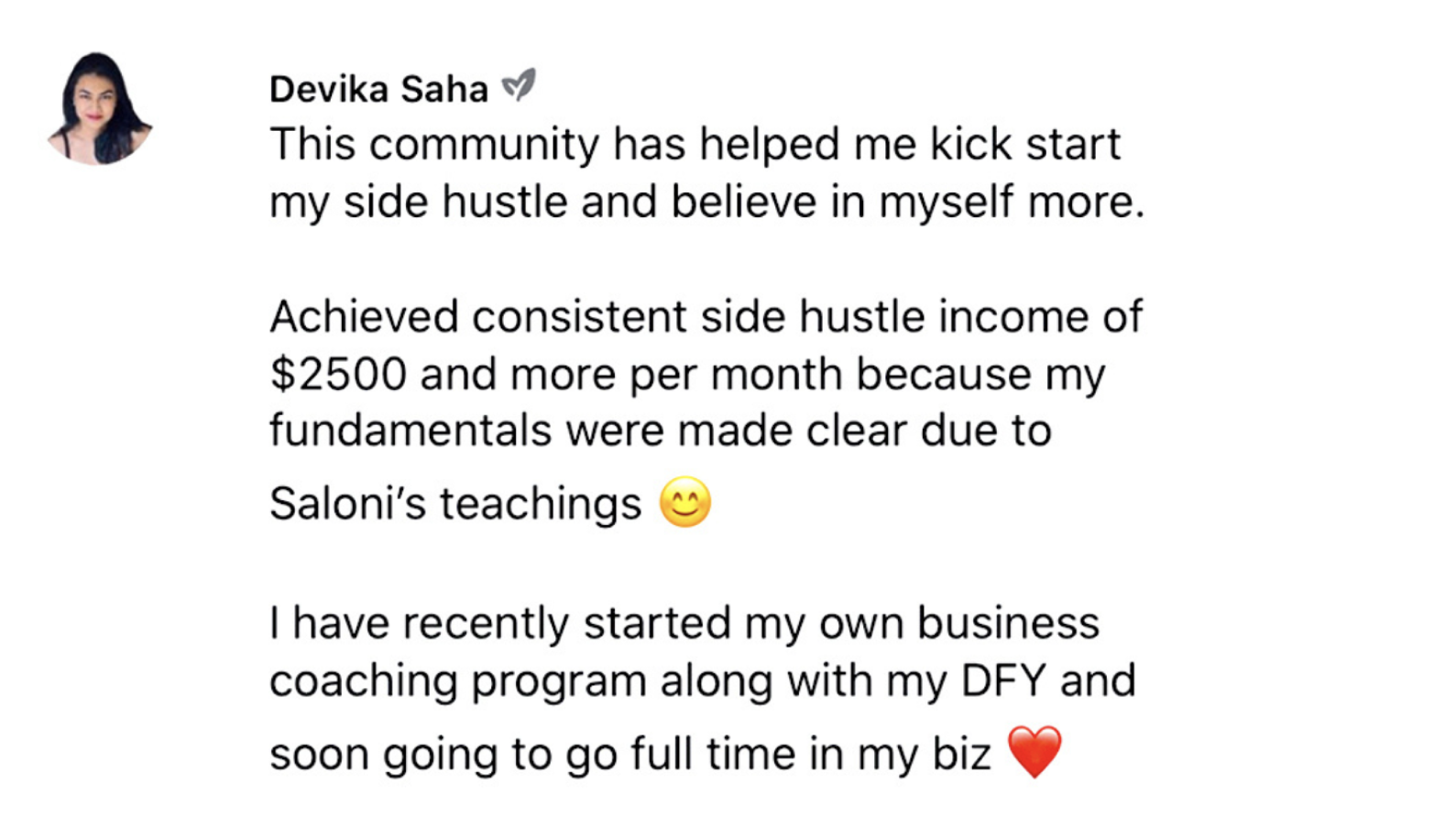The height and width of the screenshot is (840, 1434).
Task: Click the words 'coaching program' in the post
Action: (x=458, y=682)
